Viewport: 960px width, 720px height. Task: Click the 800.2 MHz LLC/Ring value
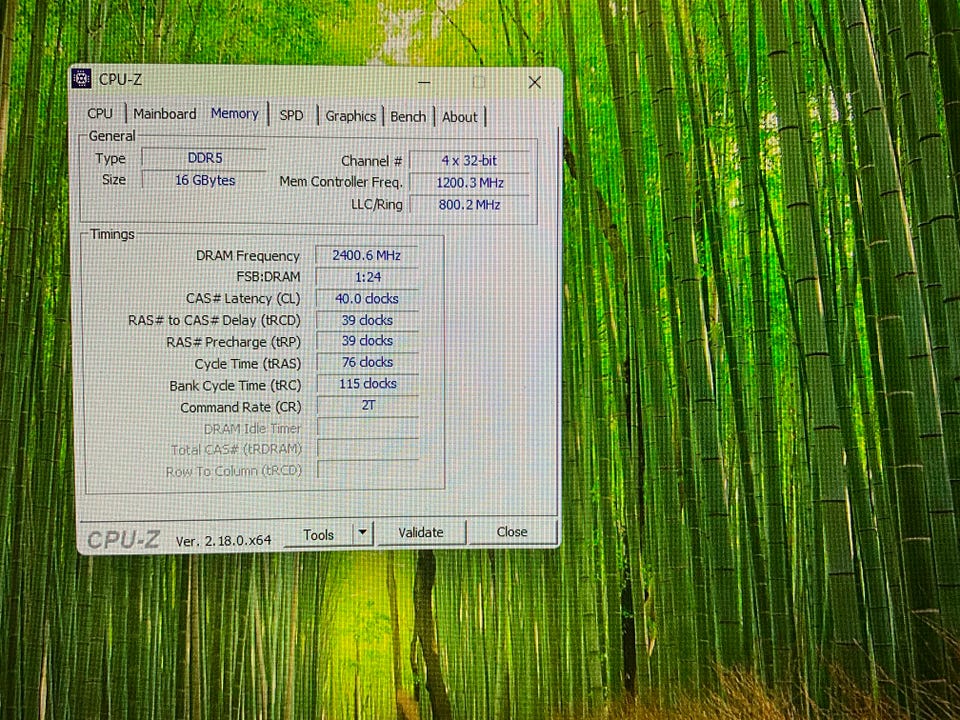coord(470,204)
